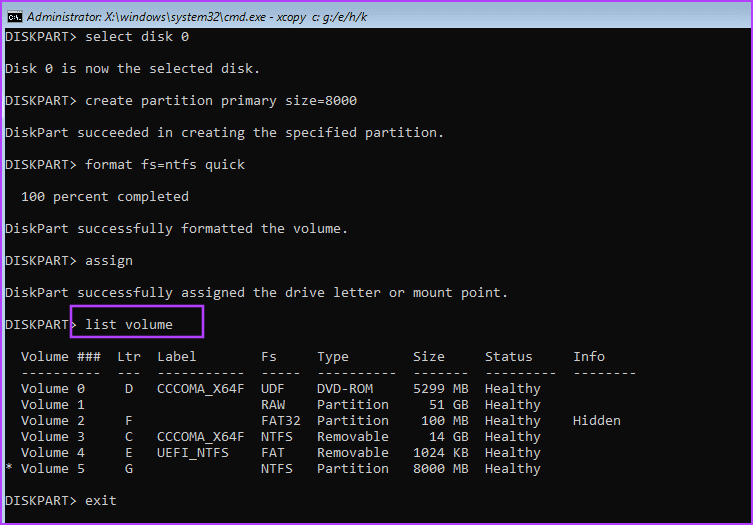Click 'Volume 2' row name
The width and height of the screenshot is (753, 525).
point(53,421)
